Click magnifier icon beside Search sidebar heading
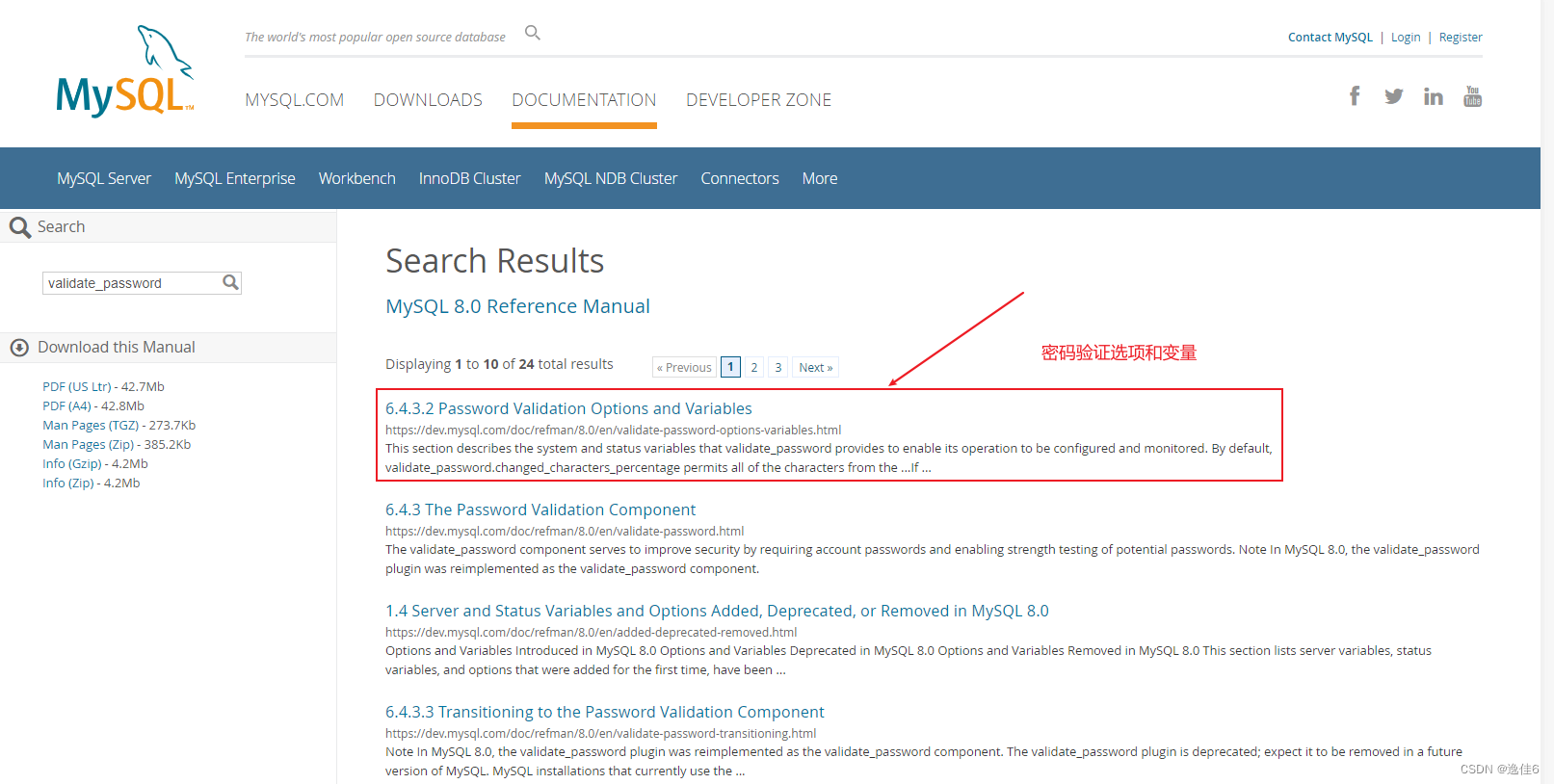1554x784 pixels. pyautogui.click(x=20, y=227)
